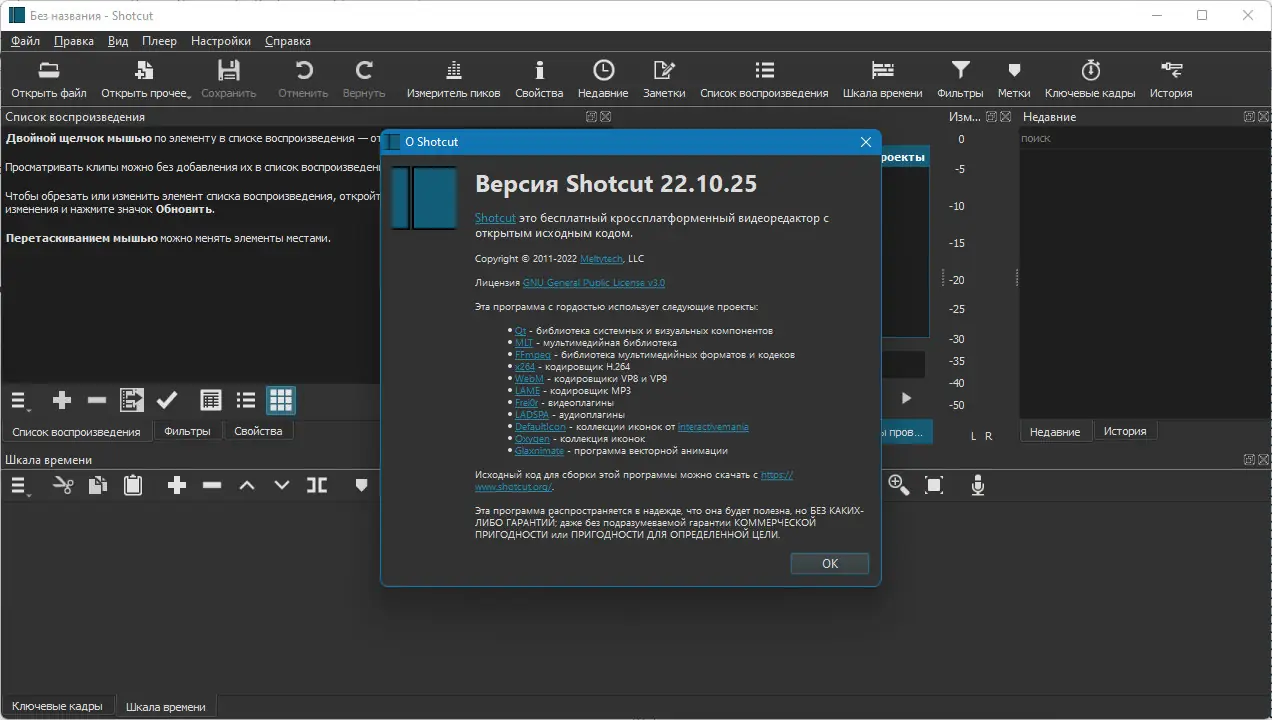Open the Плеер menu in menu bar
1272x720 pixels.
pos(159,41)
